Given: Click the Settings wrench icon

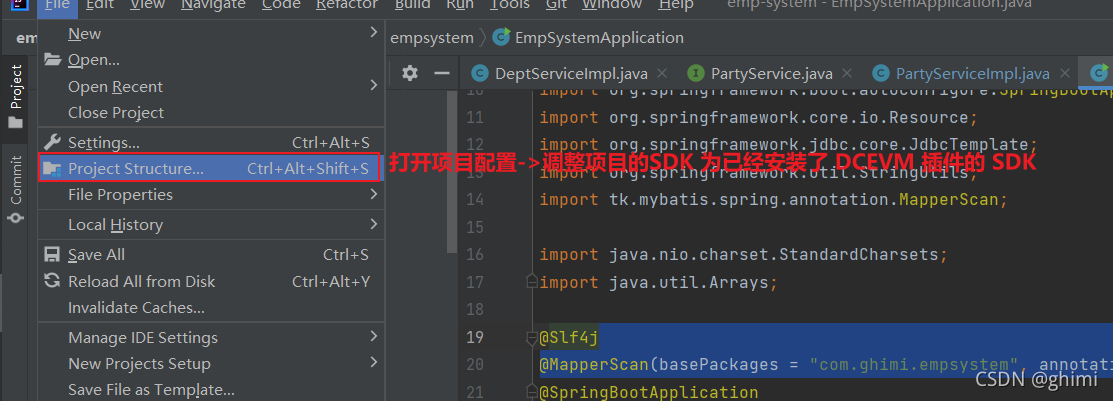Looking at the screenshot, I should coord(53,142).
